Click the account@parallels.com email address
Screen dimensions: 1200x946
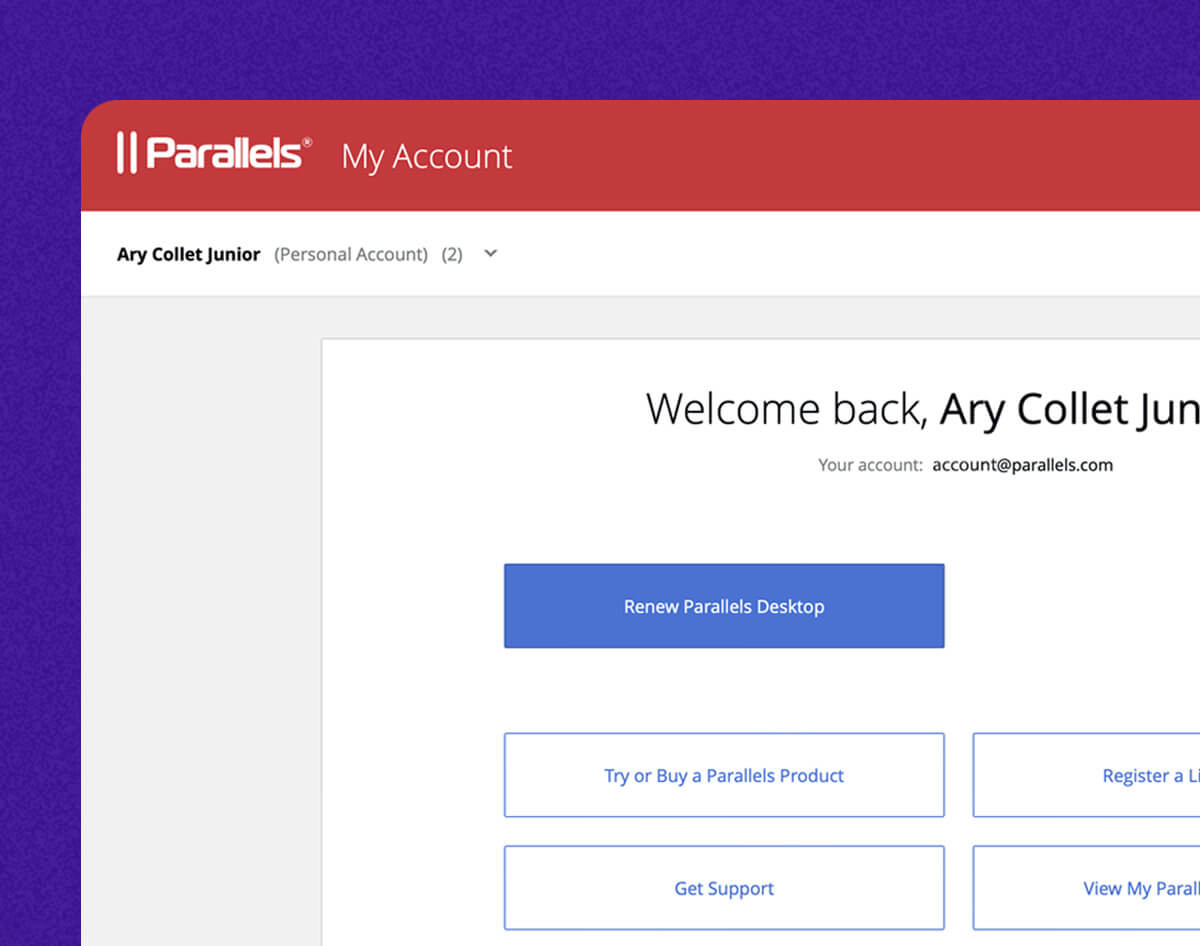pos(1022,465)
